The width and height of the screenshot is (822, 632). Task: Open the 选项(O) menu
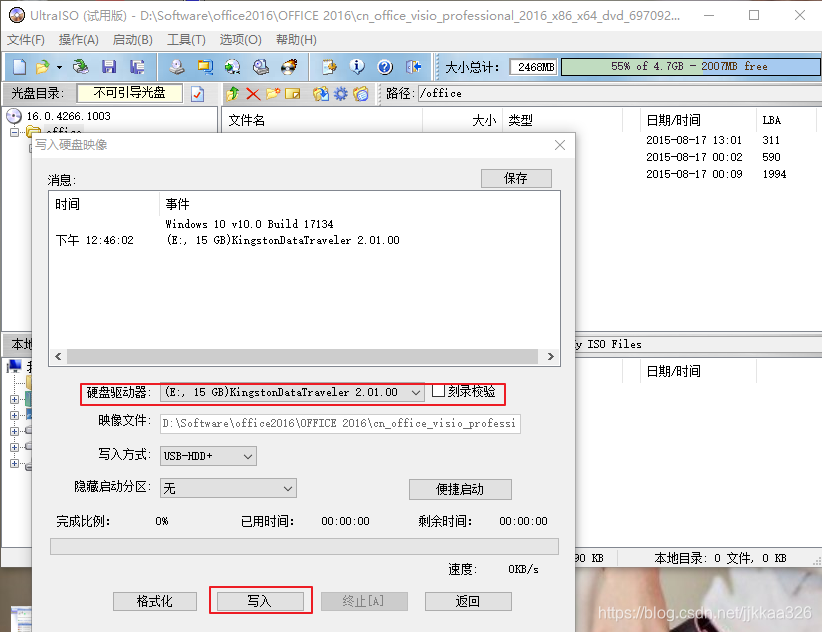click(240, 40)
